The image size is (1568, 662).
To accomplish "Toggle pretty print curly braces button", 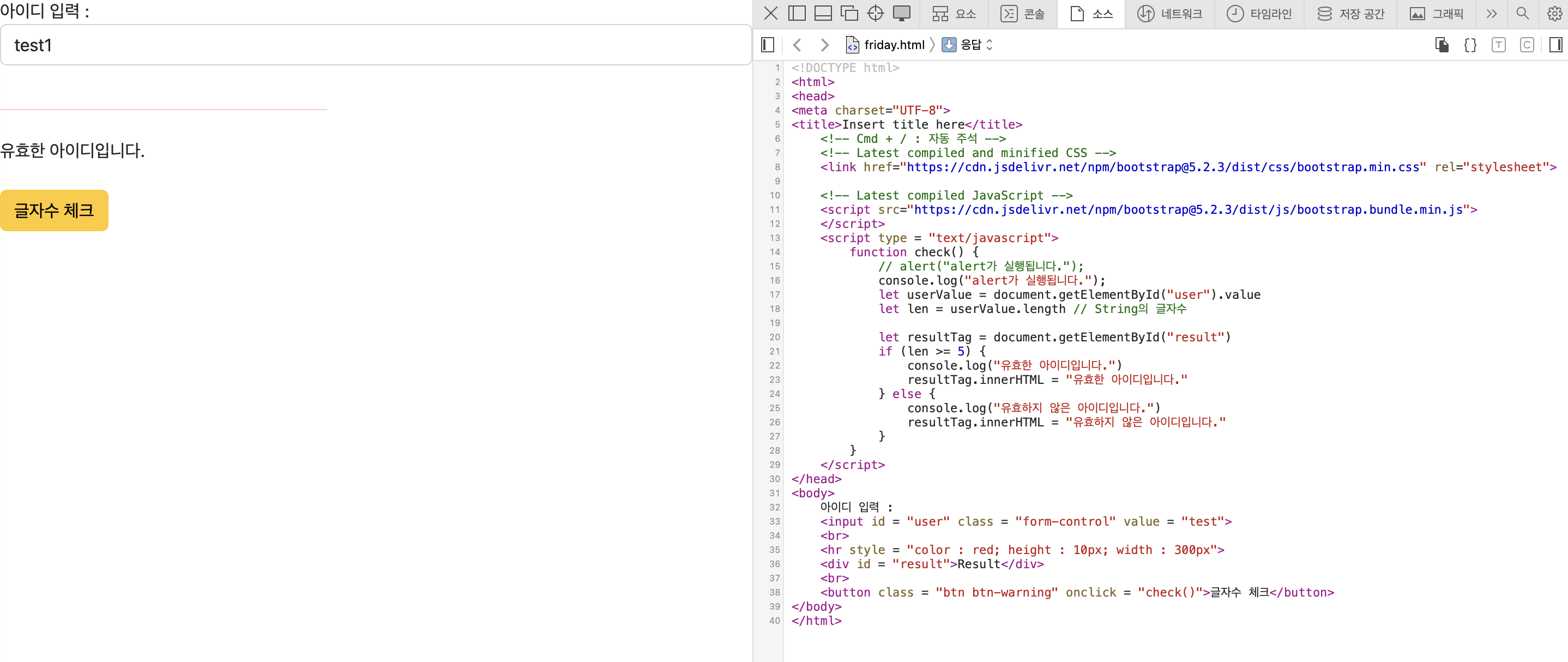I will pyautogui.click(x=1470, y=45).
